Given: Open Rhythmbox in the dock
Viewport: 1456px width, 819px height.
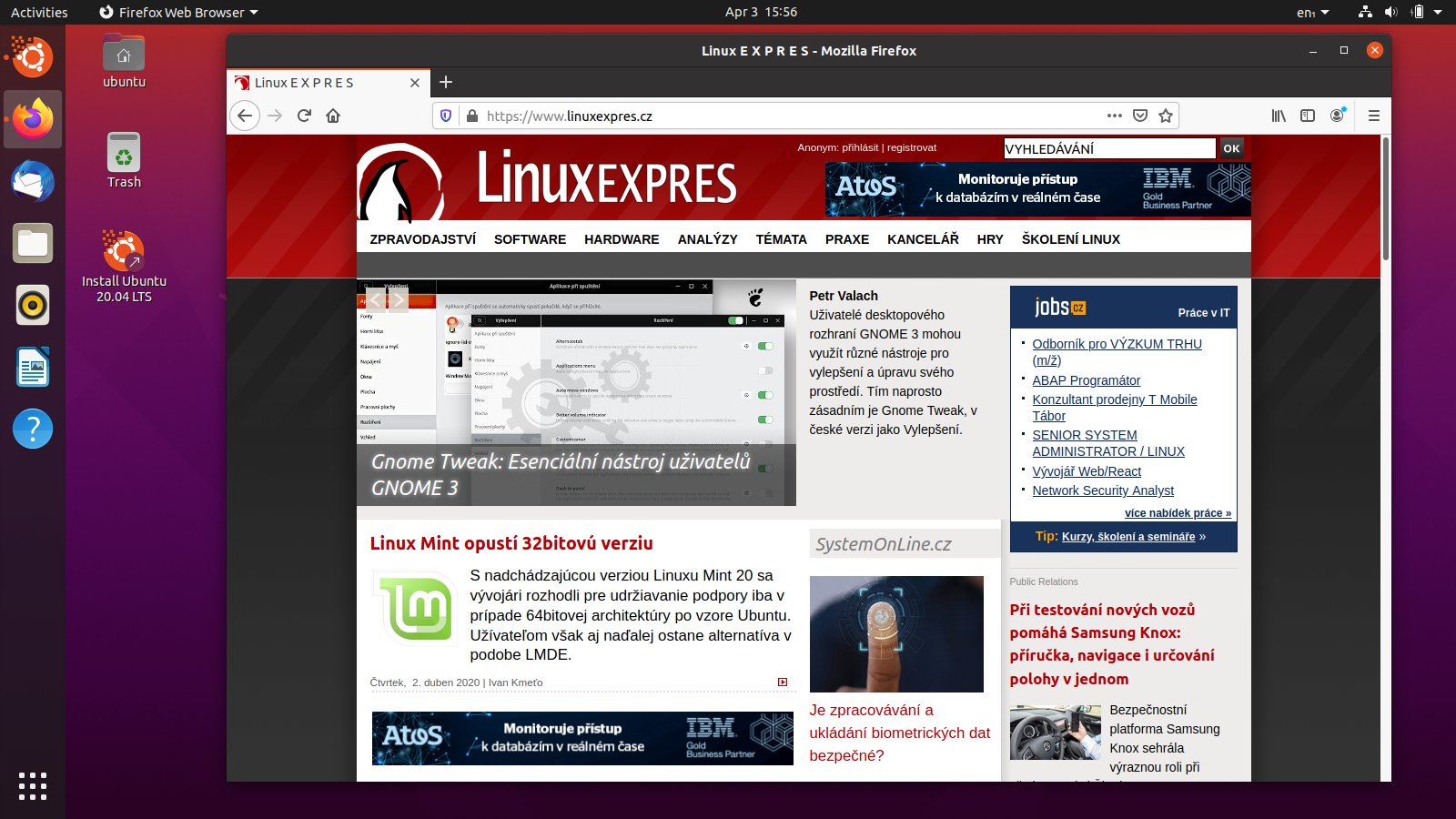Looking at the screenshot, I should [33, 305].
